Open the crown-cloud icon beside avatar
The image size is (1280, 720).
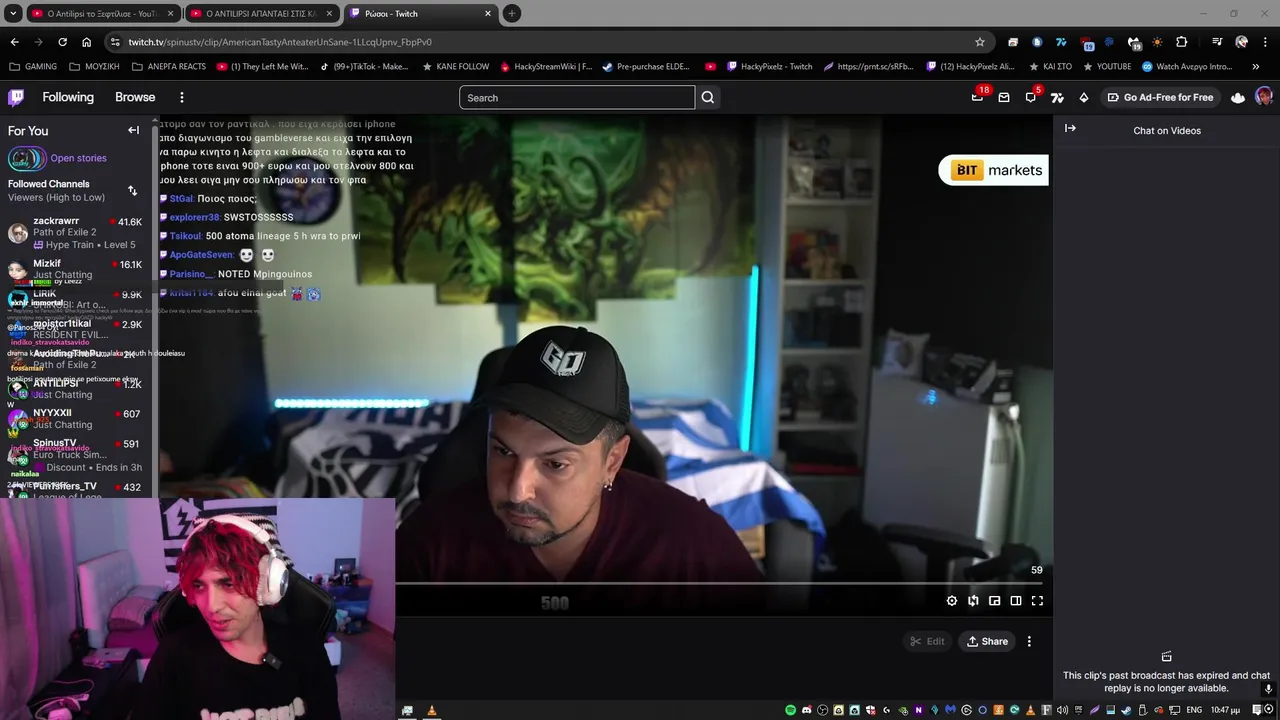(x=1238, y=97)
